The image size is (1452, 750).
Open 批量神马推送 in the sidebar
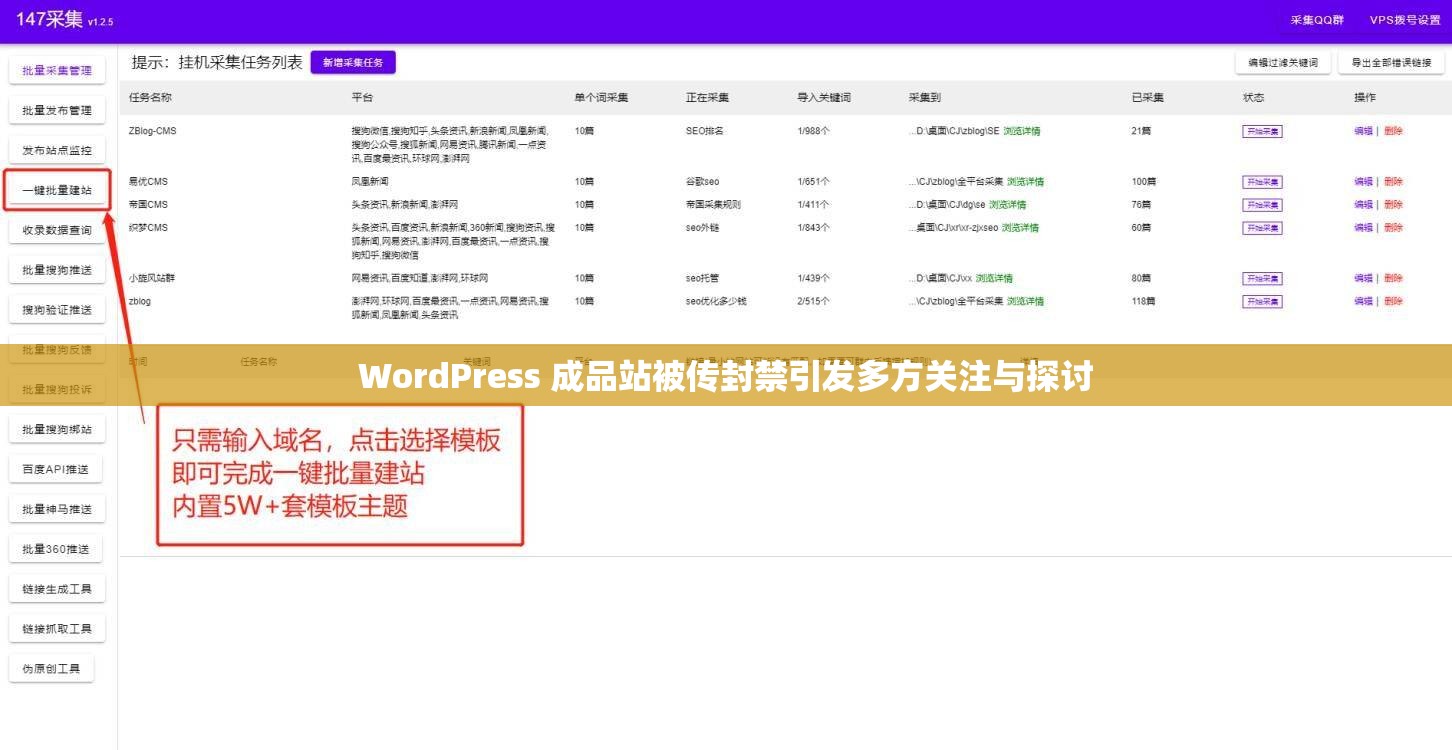(57, 509)
